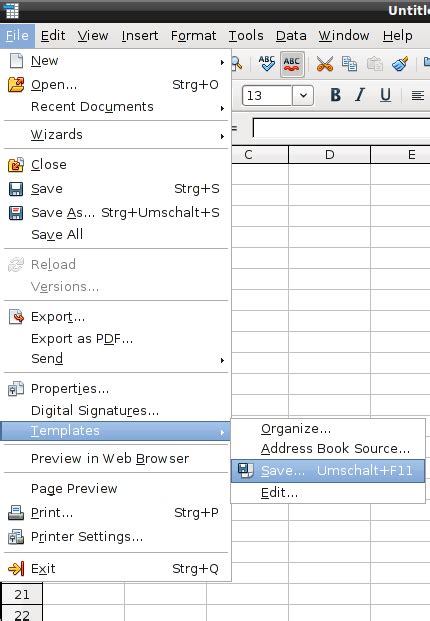This screenshot has width=430, height=621.
Task: Open the Window menu
Action: 344,36
